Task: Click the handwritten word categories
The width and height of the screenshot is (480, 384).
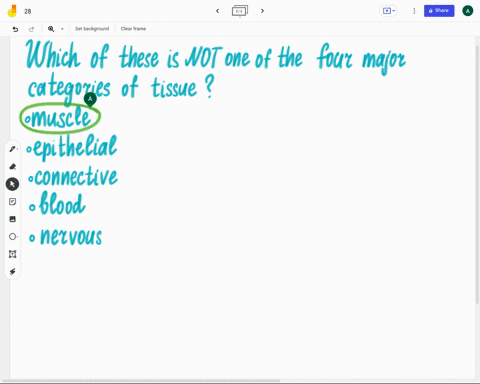Action: tap(69, 89)
